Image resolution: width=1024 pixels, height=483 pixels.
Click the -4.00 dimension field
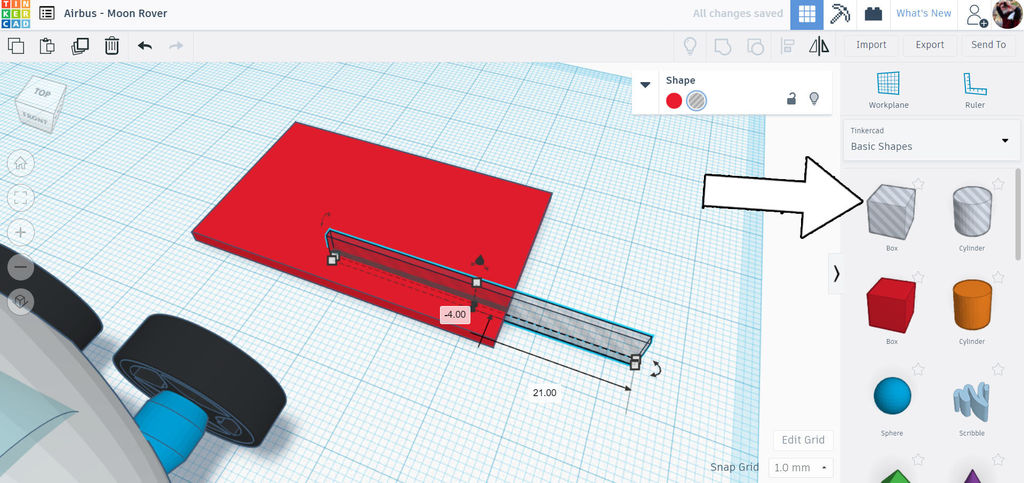pos(455,315)
